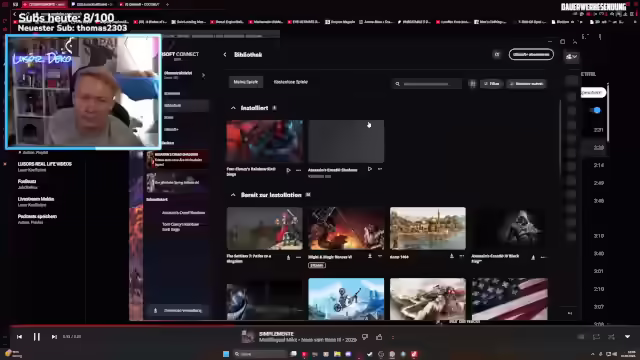Collapse the Installiert section

233,108
